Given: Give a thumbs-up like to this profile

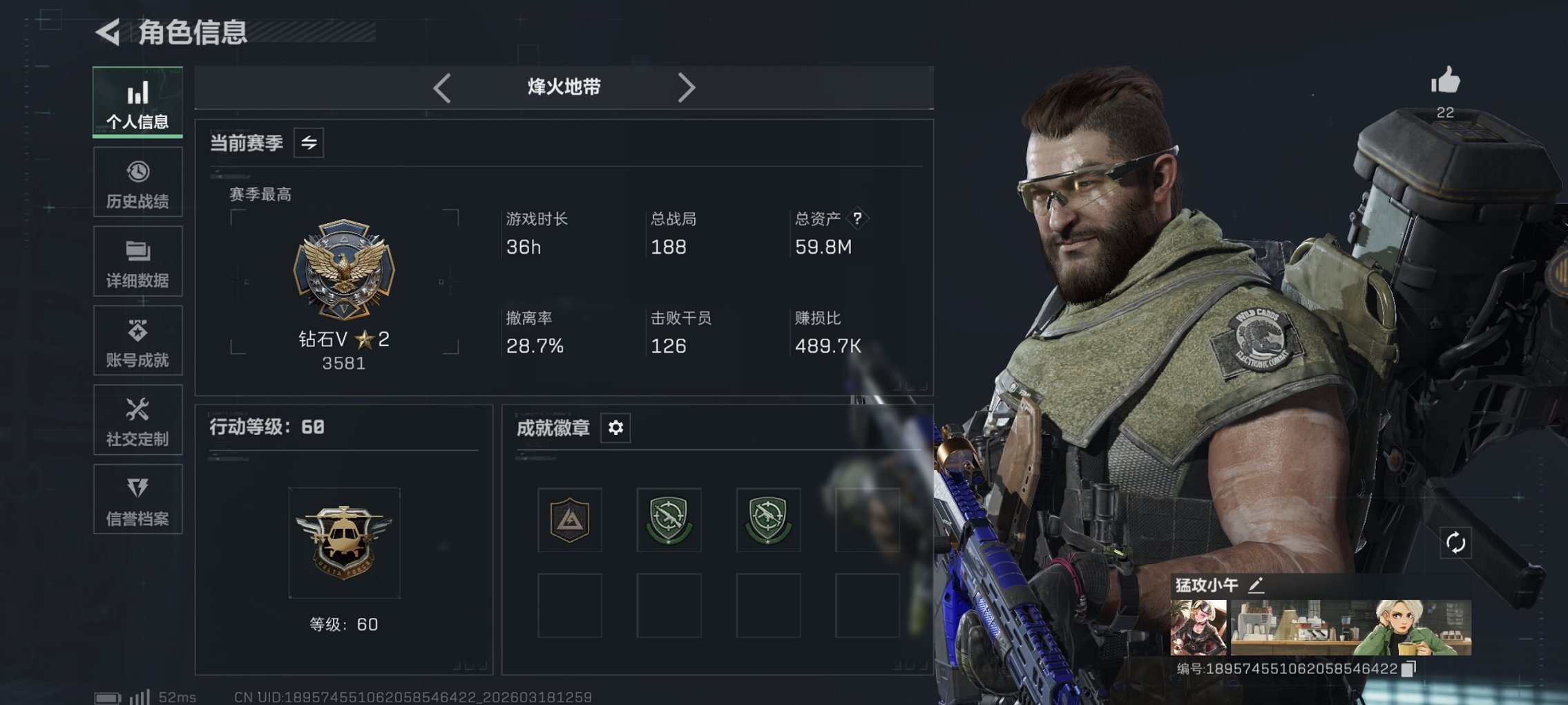Looking at the screenshot, I should (x=1445, y=80).
